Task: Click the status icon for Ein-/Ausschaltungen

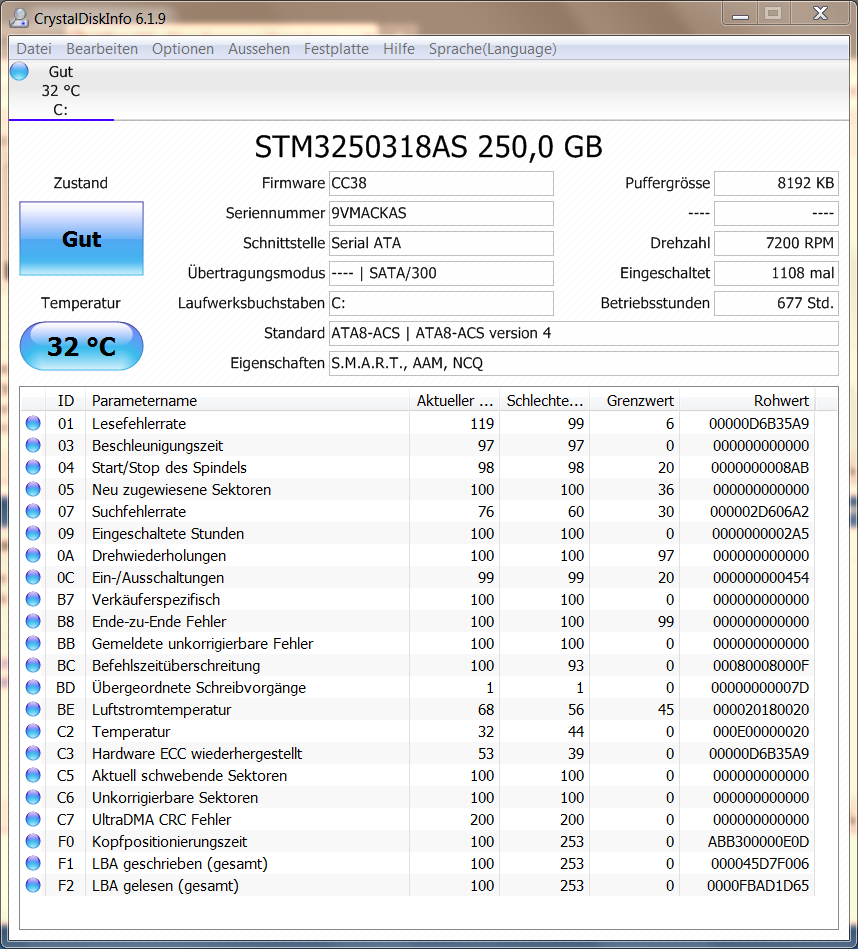Action: click(33, 577)
